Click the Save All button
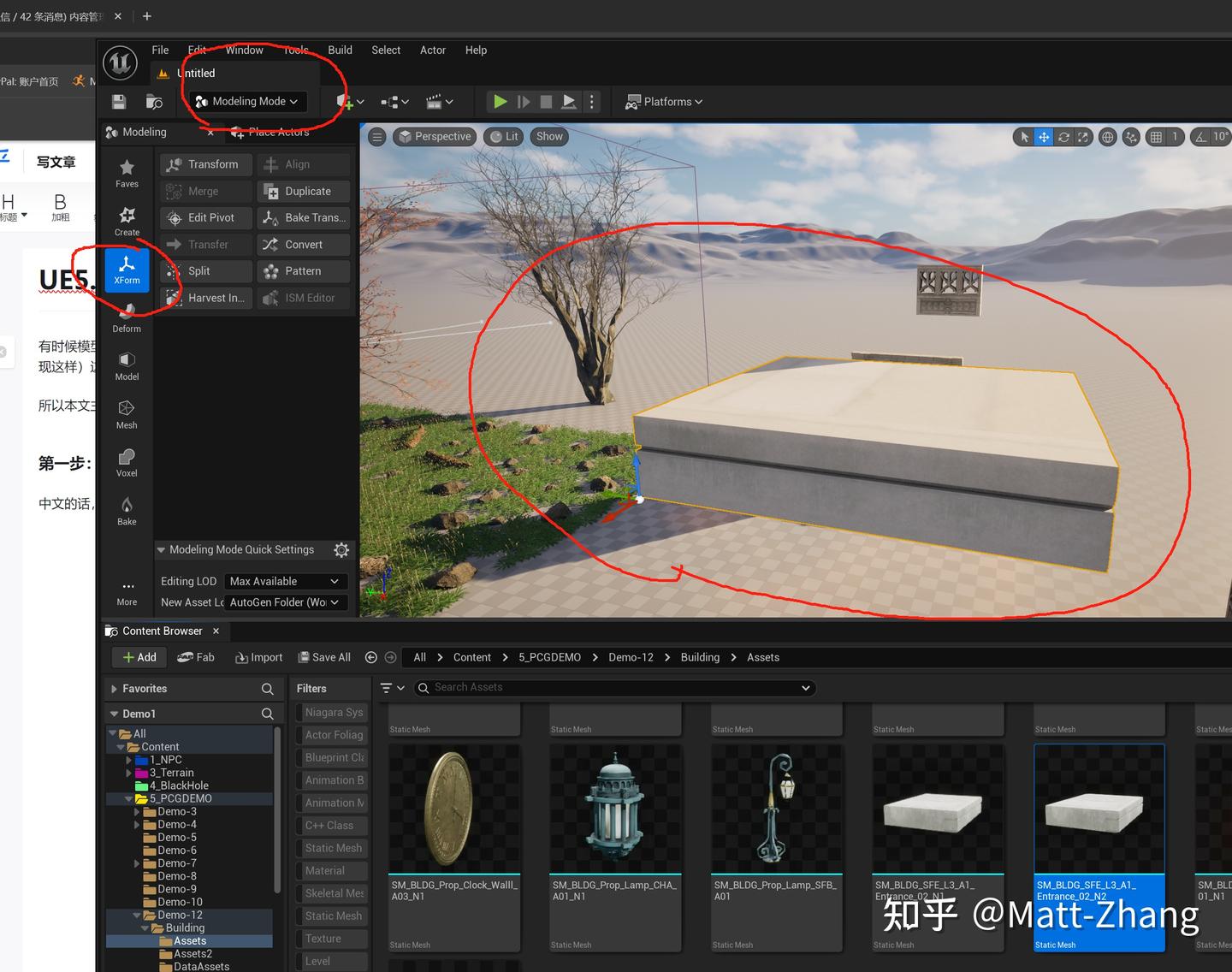The image size is (1232, 972). tap(324, 657)
